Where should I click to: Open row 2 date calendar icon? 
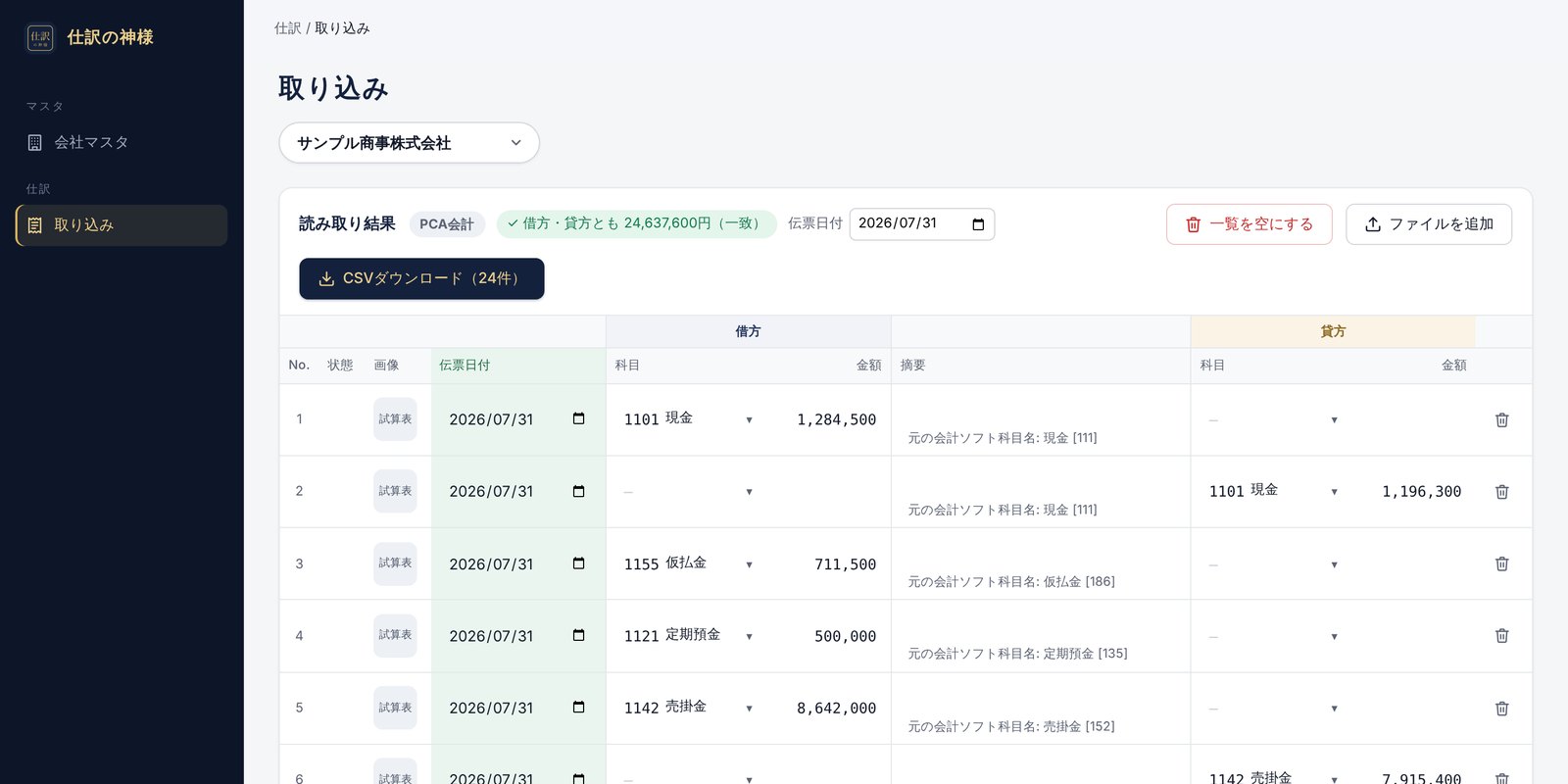point(578,491)
